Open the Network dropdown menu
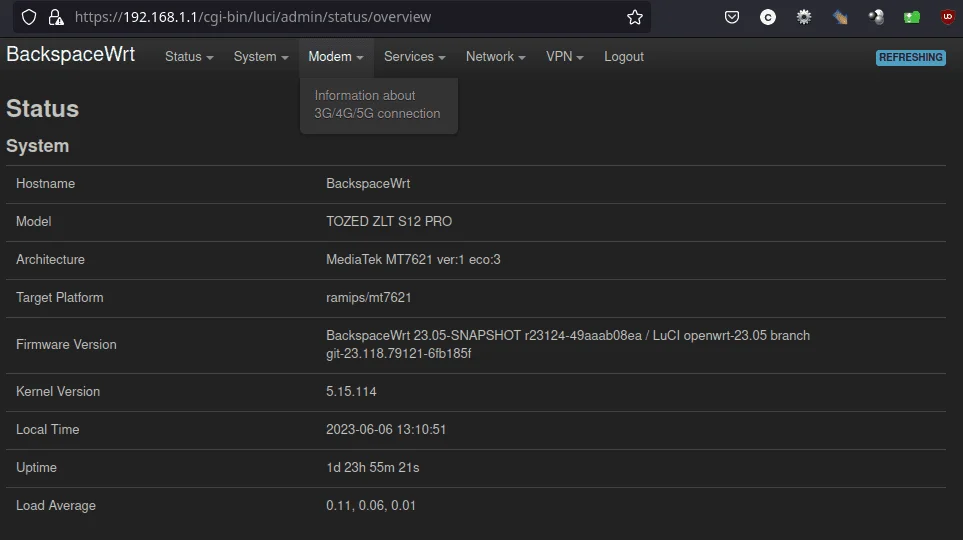 pyautogui.click(x=496, y=57)
